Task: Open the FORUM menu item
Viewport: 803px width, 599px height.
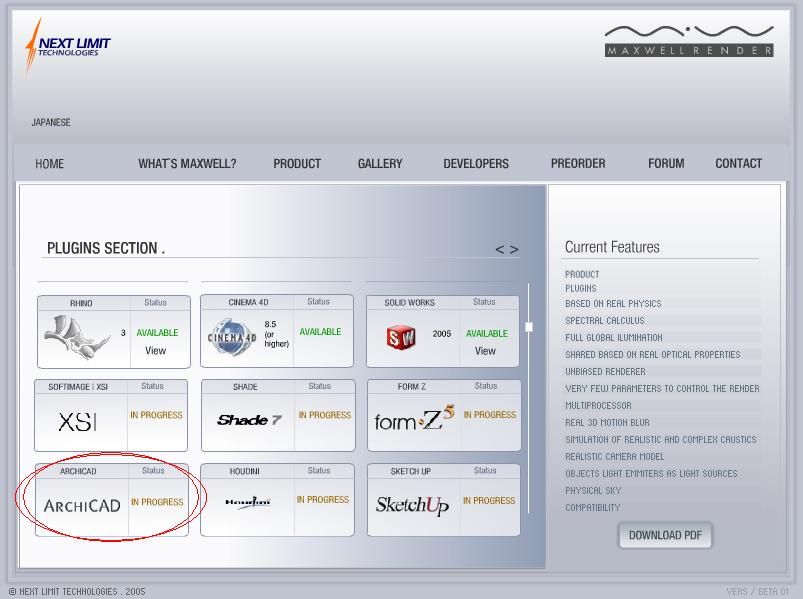Action: [x=666, y=164]
